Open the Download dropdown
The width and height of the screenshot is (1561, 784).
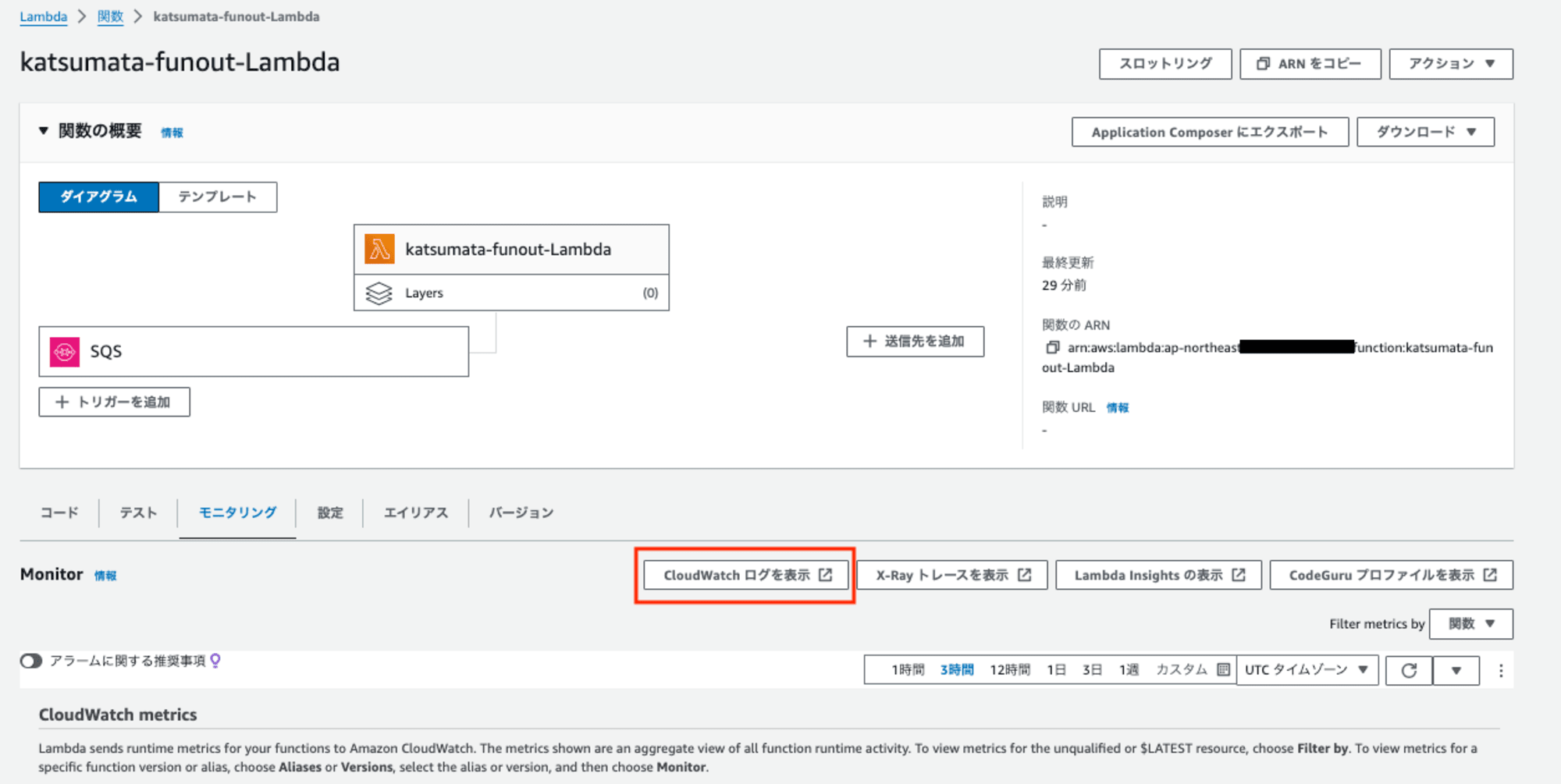(1425, 132)
